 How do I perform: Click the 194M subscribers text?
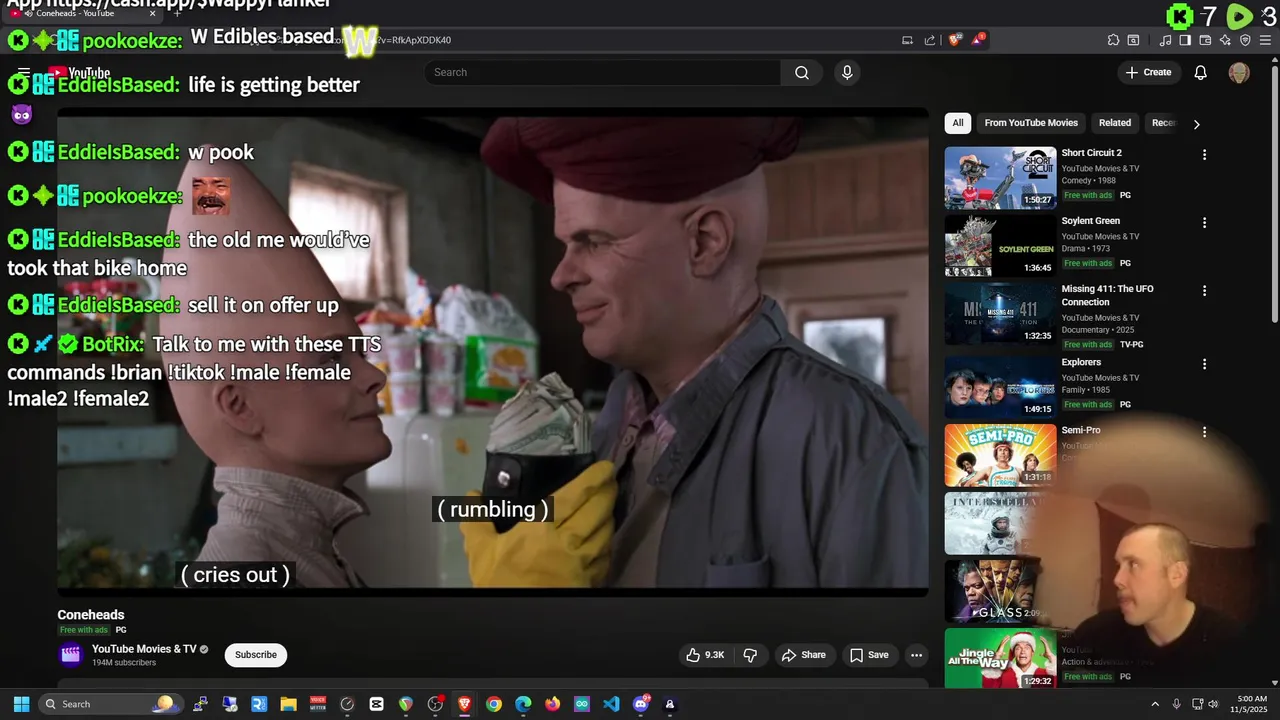coord(124,663)
